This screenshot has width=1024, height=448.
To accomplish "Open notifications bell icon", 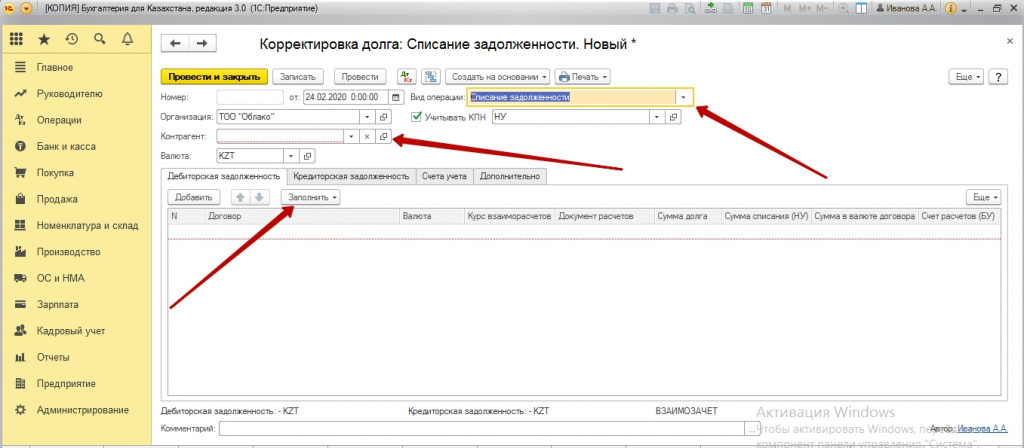I will [127, 39].
